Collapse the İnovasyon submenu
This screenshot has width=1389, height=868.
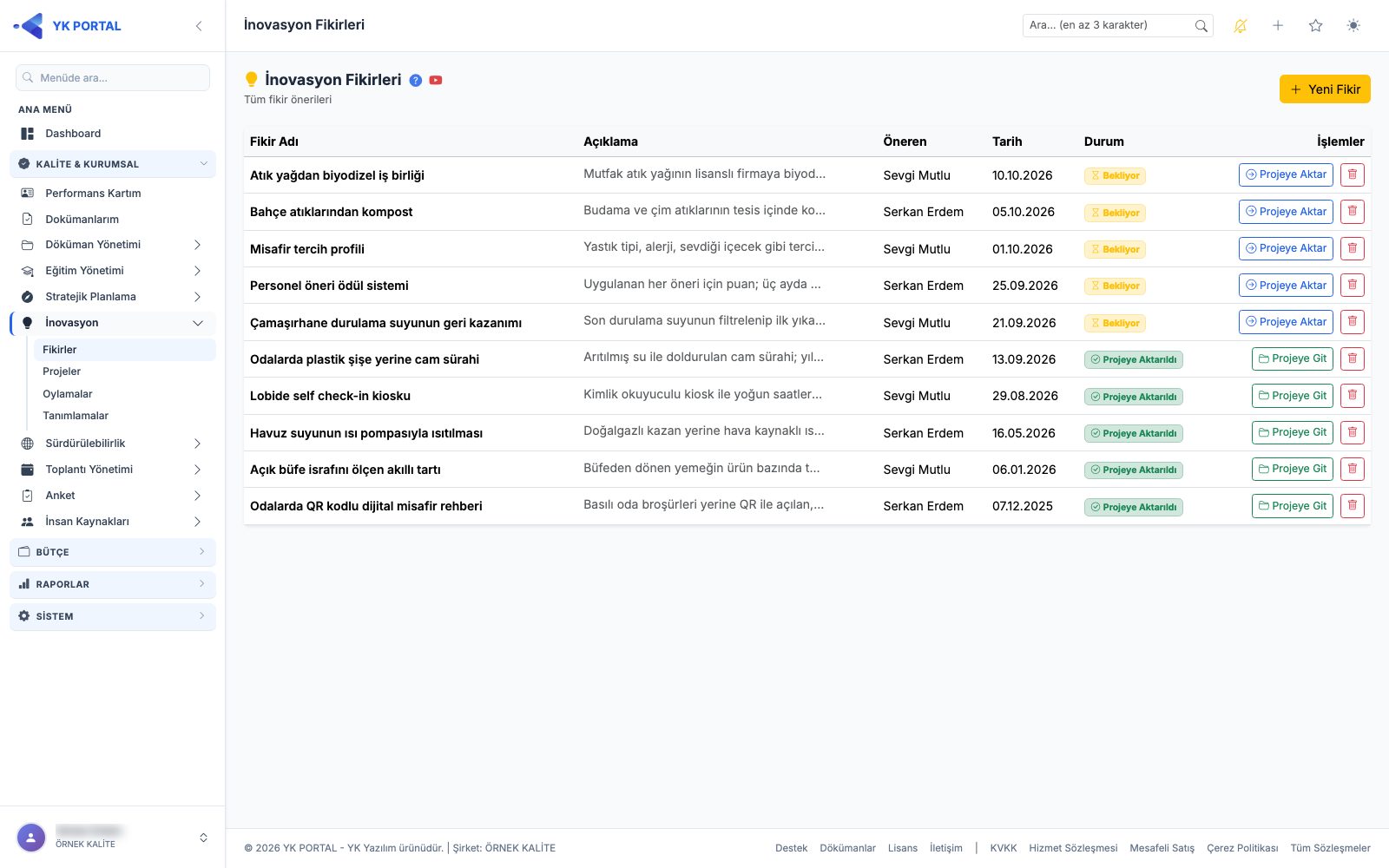[113, 323]
